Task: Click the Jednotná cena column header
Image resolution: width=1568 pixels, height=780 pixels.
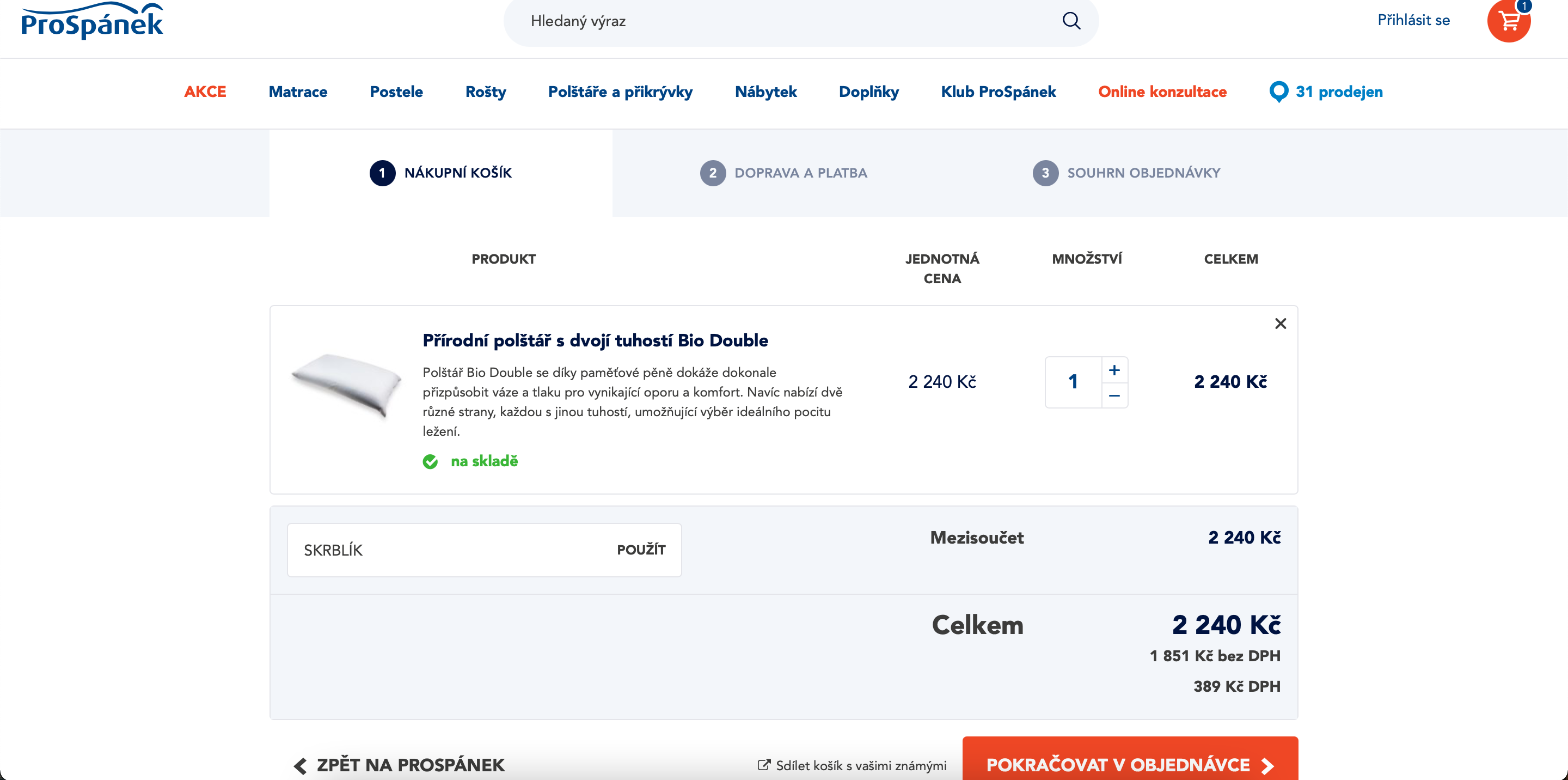Action: tap(942, 269)
